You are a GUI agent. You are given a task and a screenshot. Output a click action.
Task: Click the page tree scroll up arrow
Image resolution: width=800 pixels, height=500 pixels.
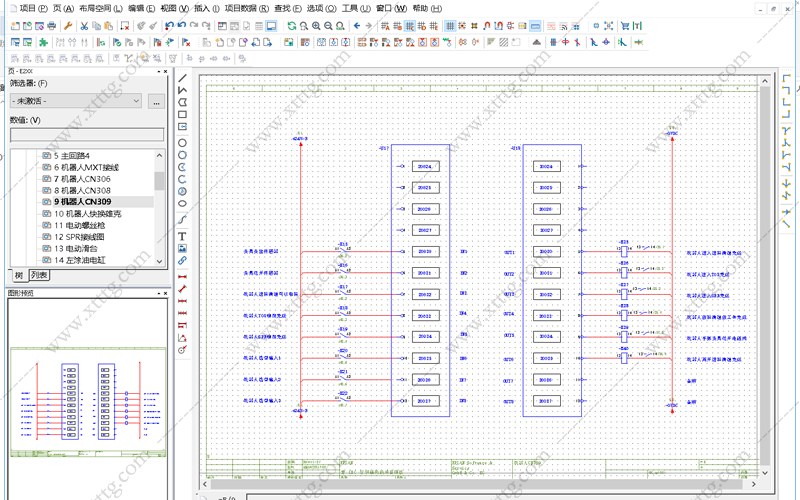pyautogui.click(x=159, y=155)
